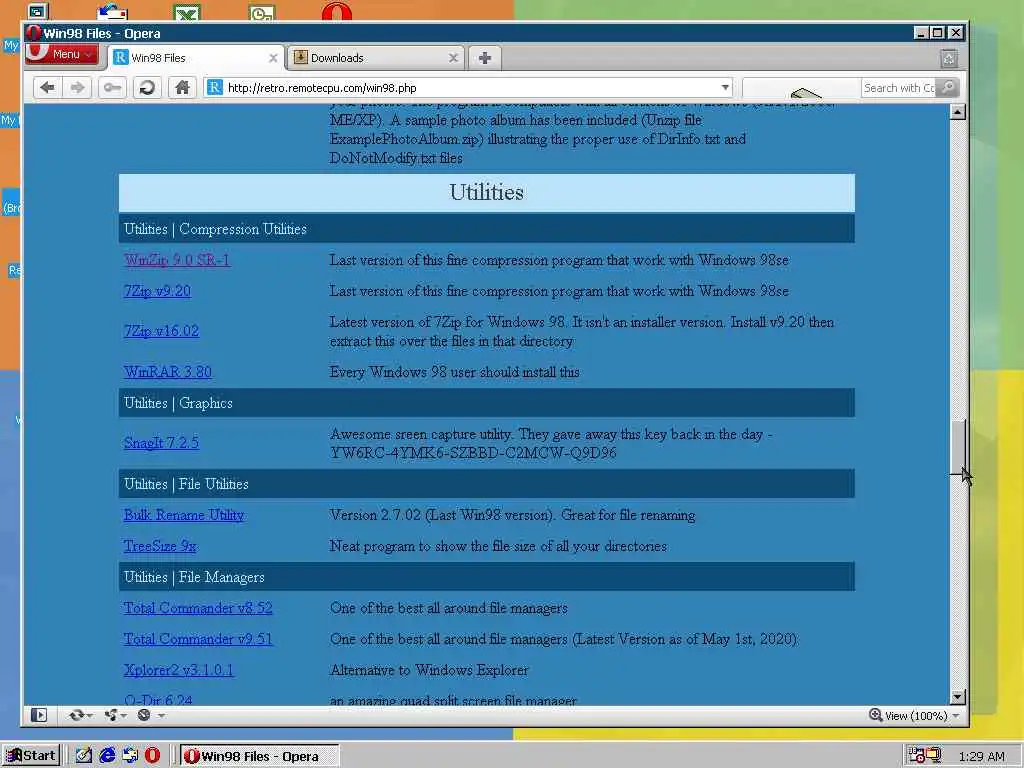This screenshot has height=768, width=1024.
Task: Open the Bulk Rename Utility link
Action: pyautogui.click(x=184, y=515)
